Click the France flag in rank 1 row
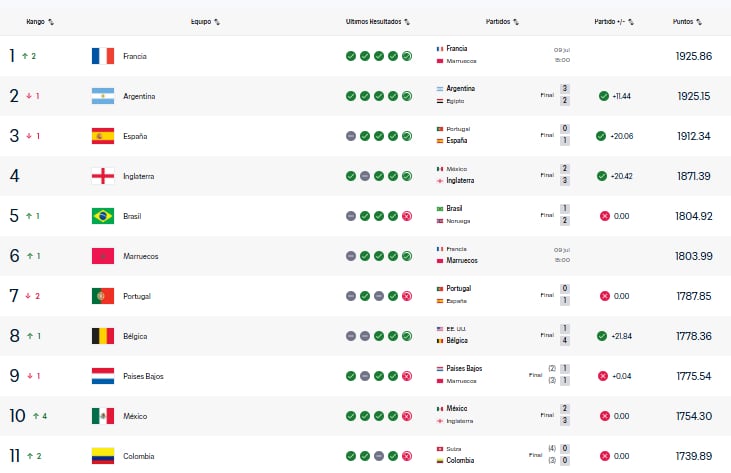 click(x=103, y=56)
